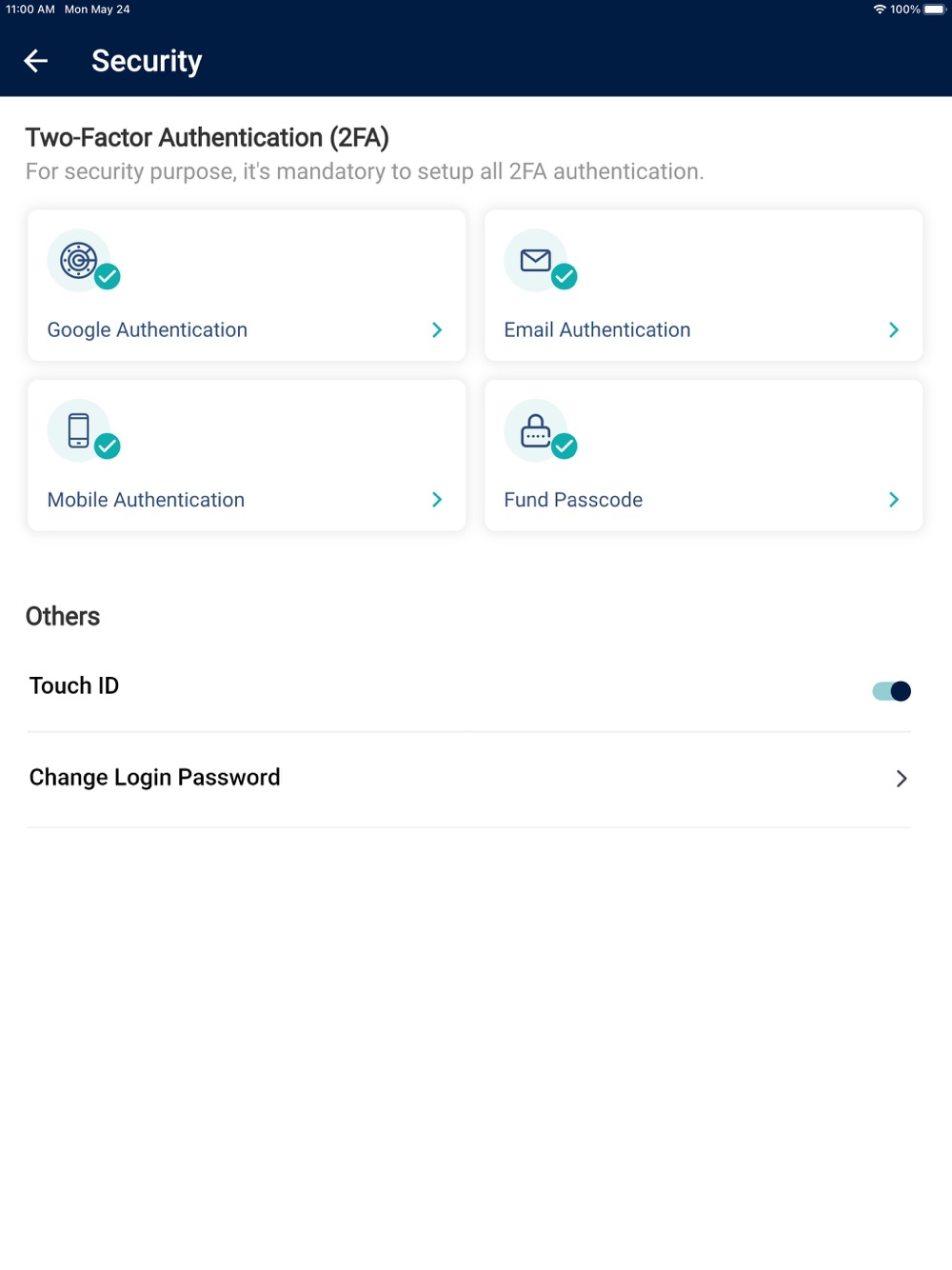Viewport: 952px width, 1270px height.
Task: Tap the Email envelope icon
Action: [536, 260]
